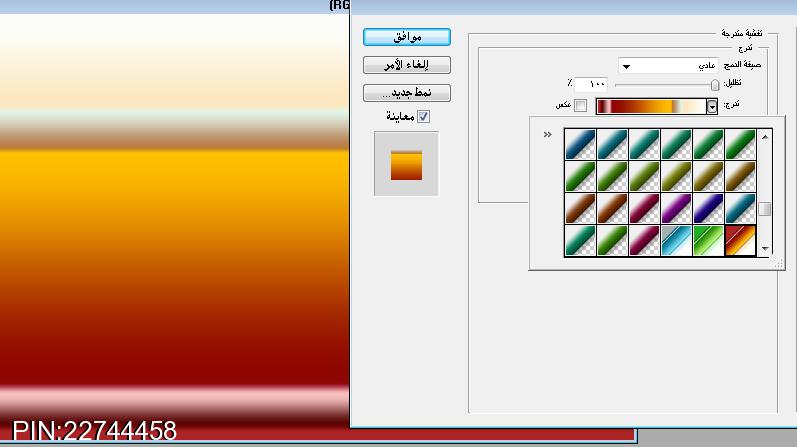Click the preset list scroll down arrow
The image size is (797, 447).
tap(765, 248)
